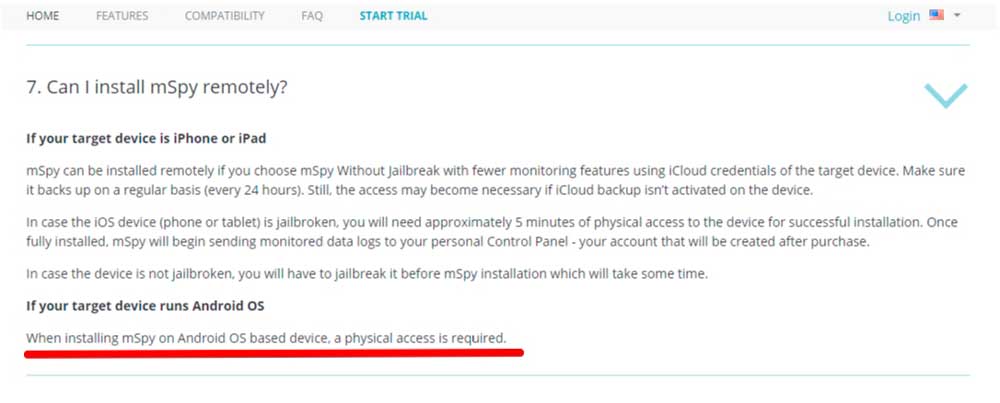Open the FEATURES menu item
Image resolution: width=1000 pixels, height=403 pixels.
tap(122, 16)
